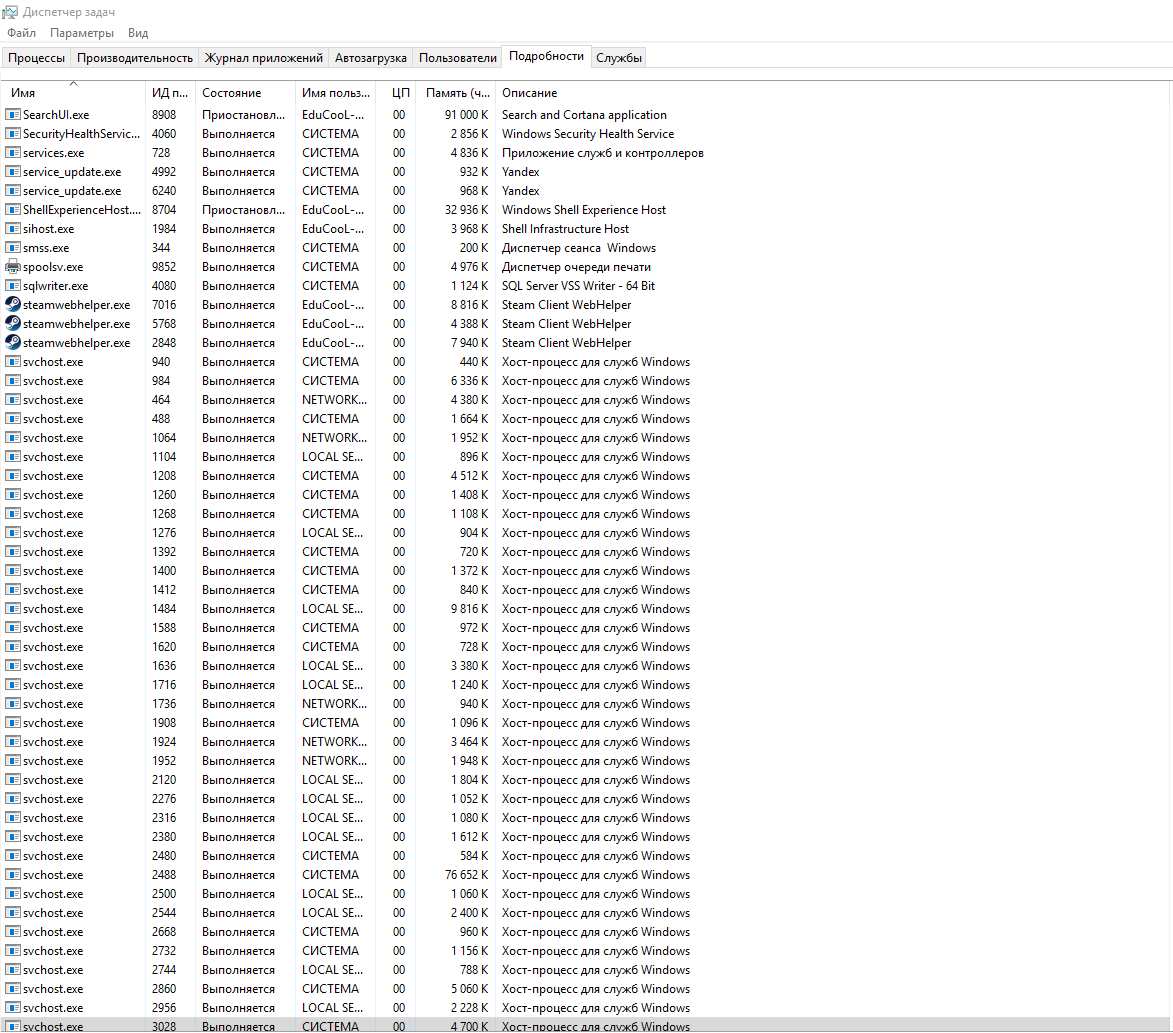Click svchost.exe row with PID 3028
The height and width of the screenshot is (1033, 1173).
tap(586, 1026)
